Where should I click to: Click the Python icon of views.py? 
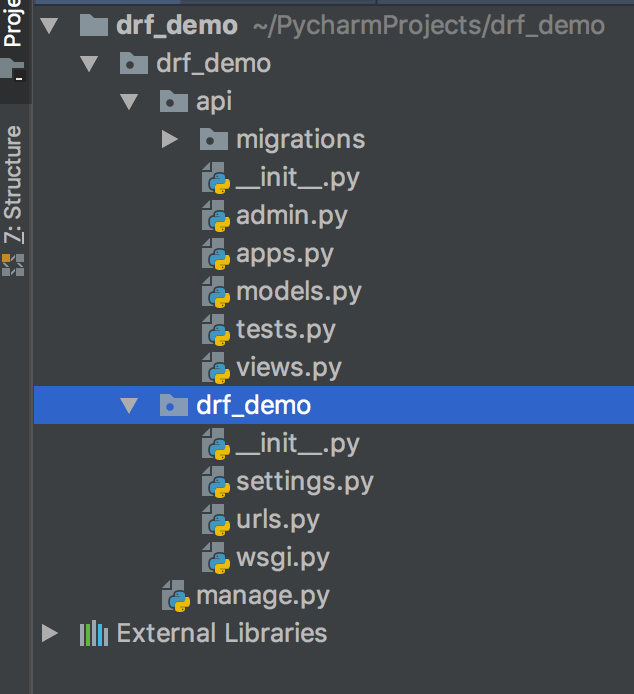click(x=216, y=368)
